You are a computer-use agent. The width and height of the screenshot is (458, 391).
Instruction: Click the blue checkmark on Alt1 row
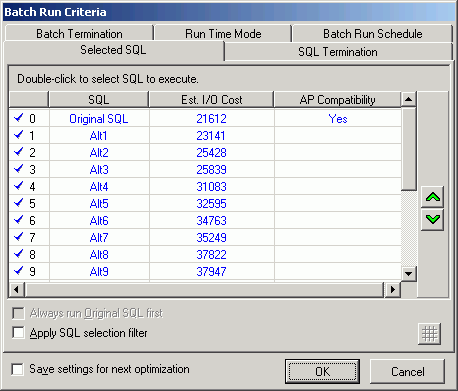pyautogui.click(x=19, y=135)
